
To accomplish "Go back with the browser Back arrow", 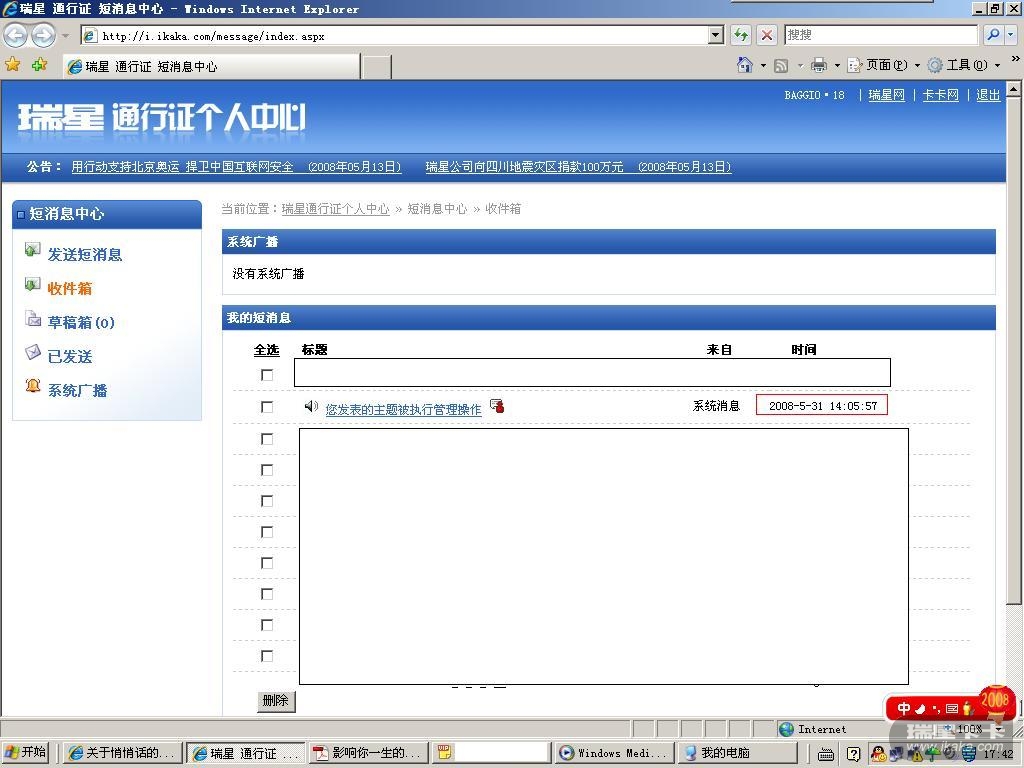I will (x=16, y=35).
